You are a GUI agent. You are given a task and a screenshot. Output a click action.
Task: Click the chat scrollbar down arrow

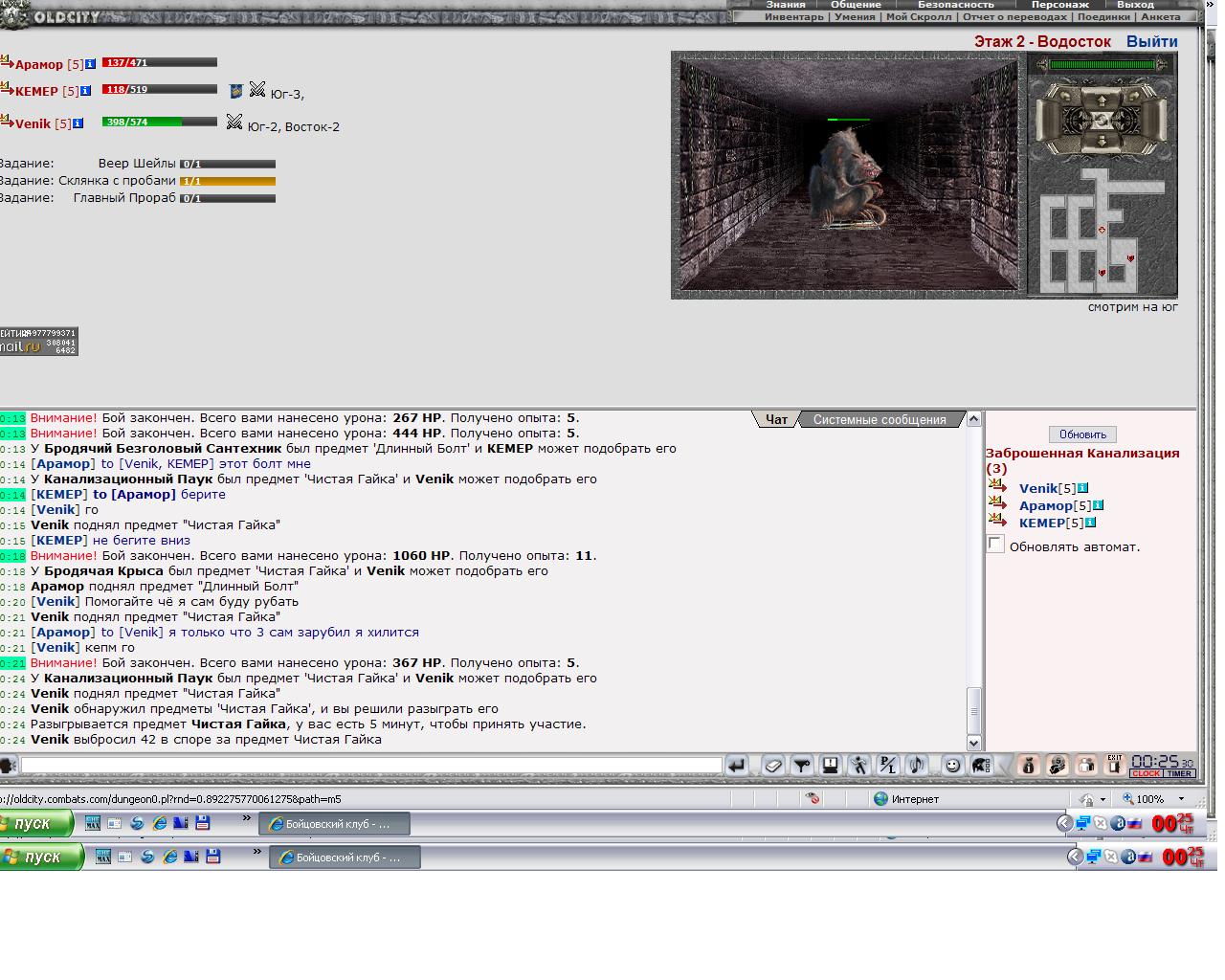(x=974, y=743)
